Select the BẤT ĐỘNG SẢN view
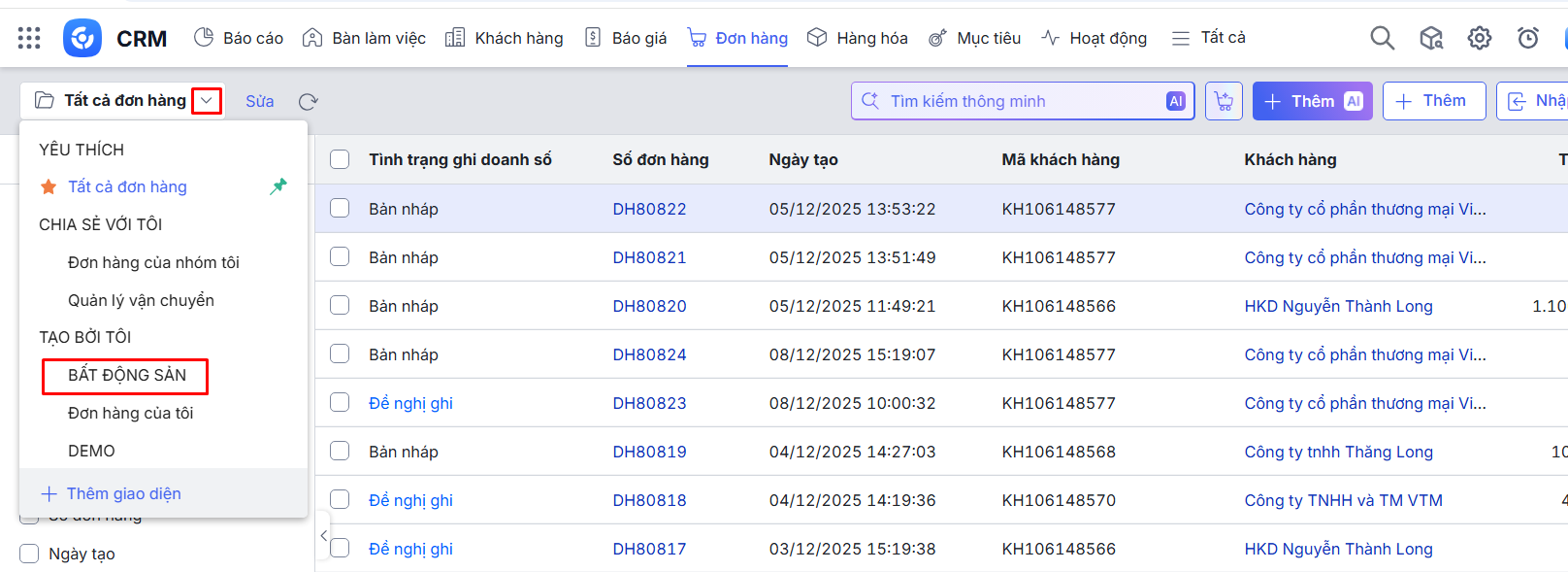Screen dimensions: 1568x572 point(126,376)
